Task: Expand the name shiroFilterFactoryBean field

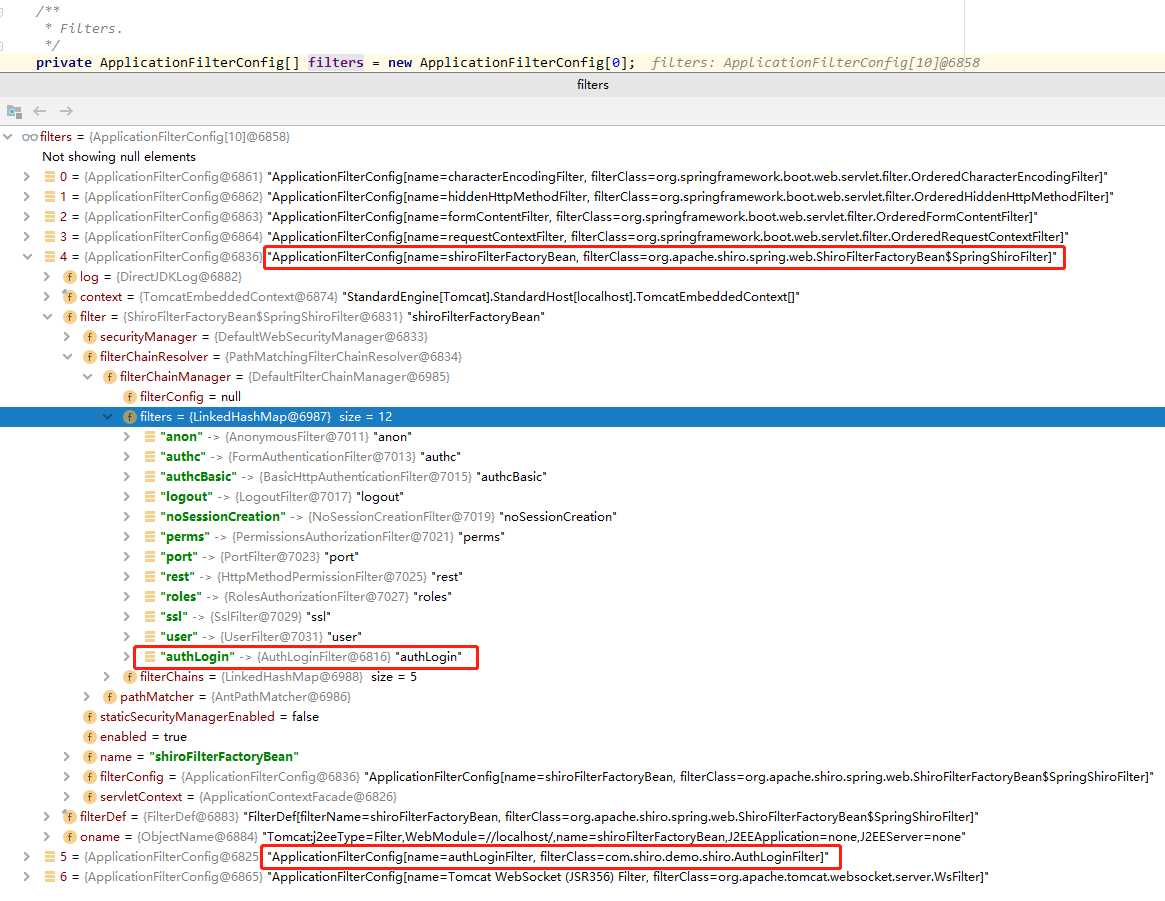Action: point(67,757)
